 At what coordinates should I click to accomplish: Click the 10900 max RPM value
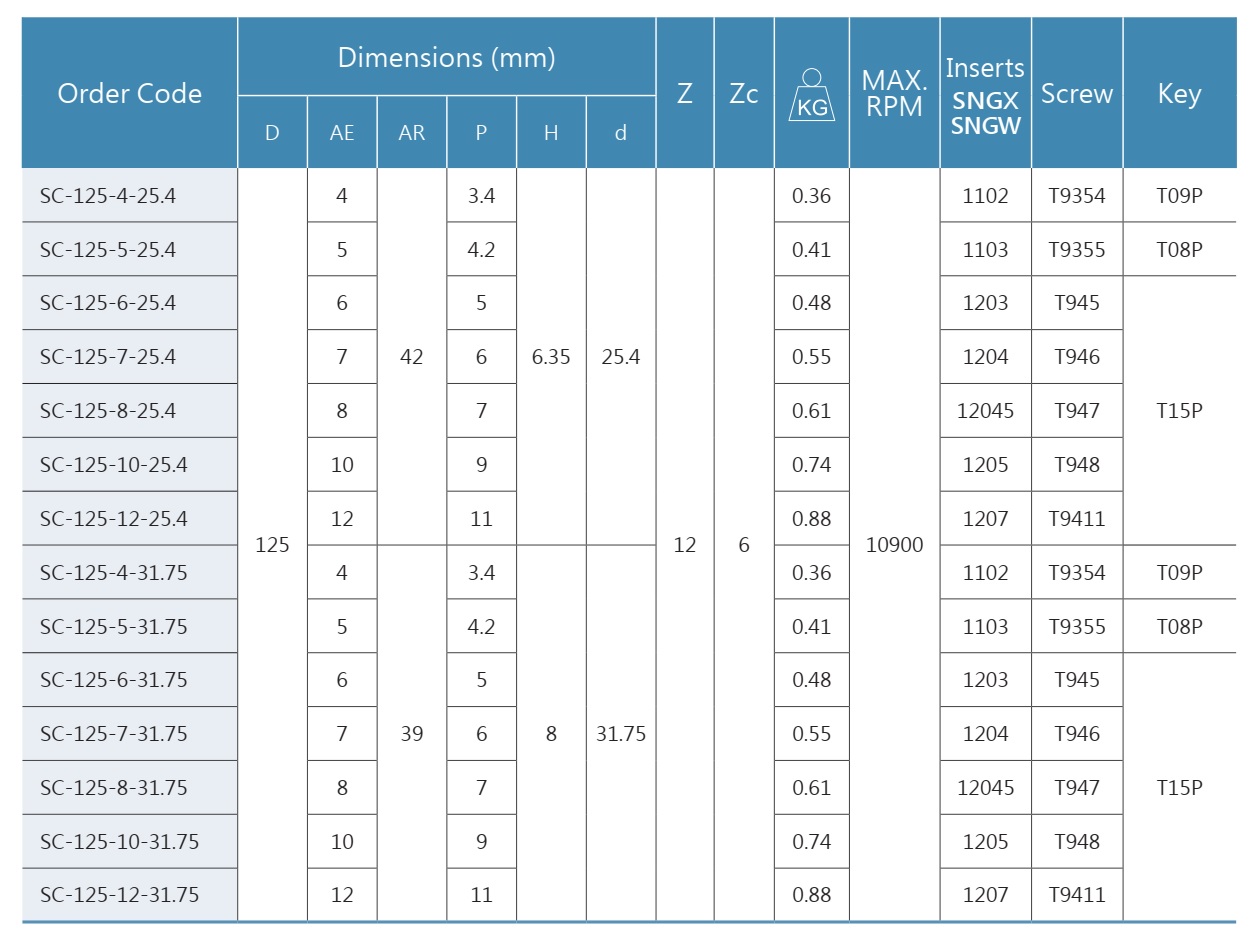(894, 545)
